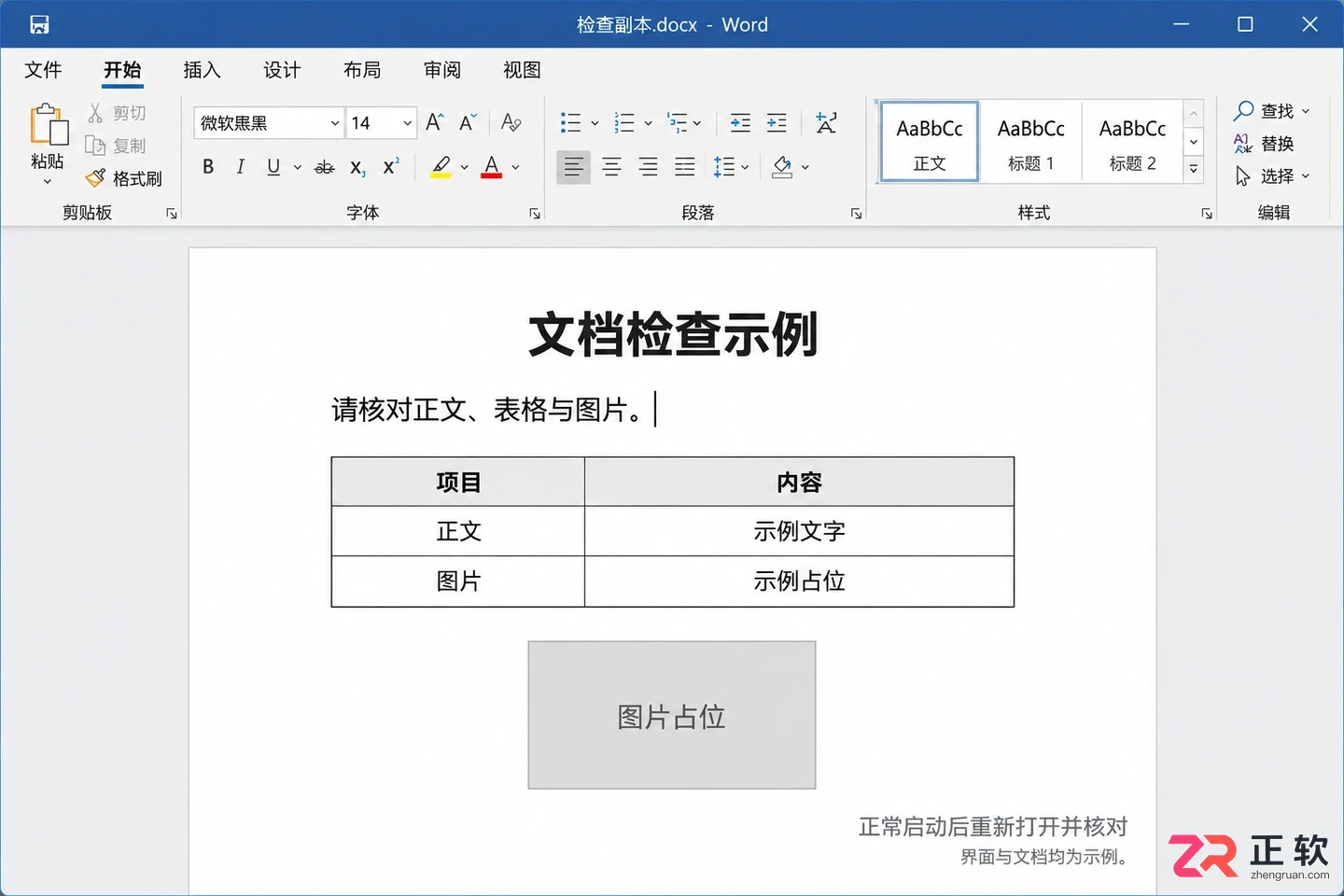Apply the 标题 2 (Heading 2) style
This screenshot has width=1344, height=896.
click(x=1133, y=142)
